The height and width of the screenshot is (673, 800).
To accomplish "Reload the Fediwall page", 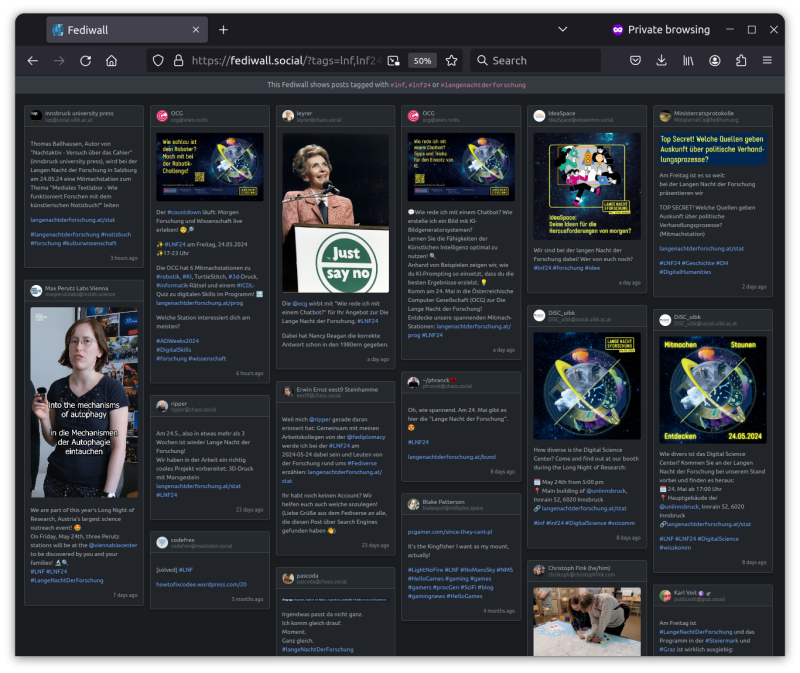I will click(86, 61).
